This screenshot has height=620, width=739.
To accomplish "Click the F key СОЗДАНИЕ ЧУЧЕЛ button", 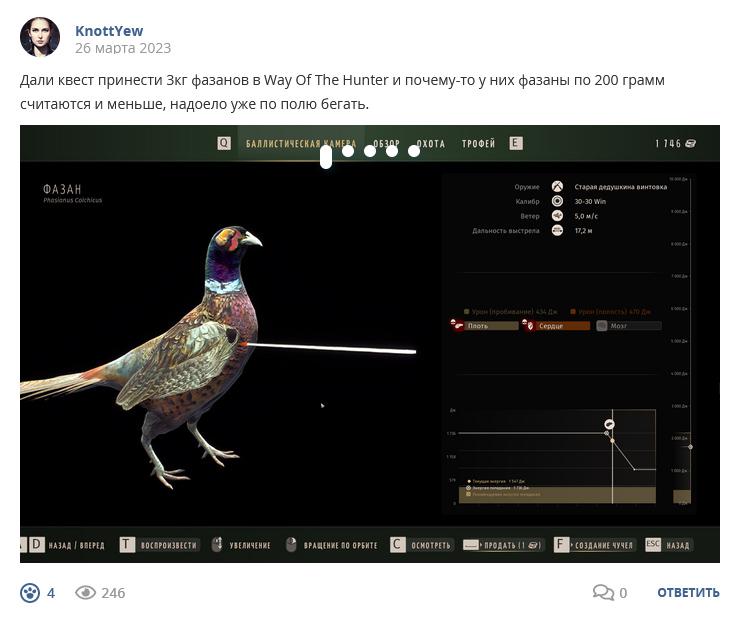I will [x=594, y=545].
